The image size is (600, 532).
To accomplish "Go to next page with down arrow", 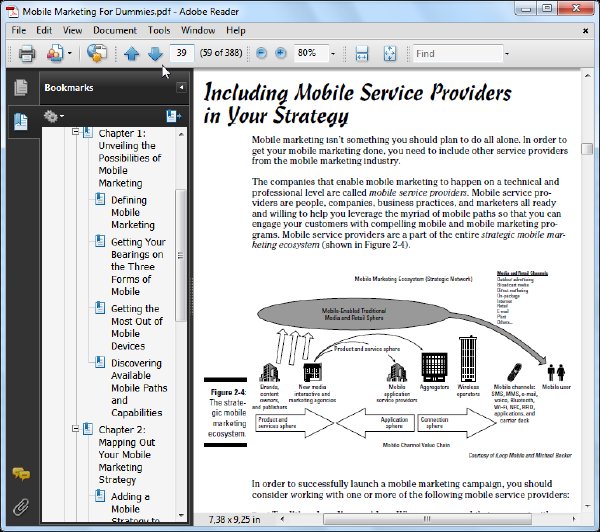I will point(155,54).
